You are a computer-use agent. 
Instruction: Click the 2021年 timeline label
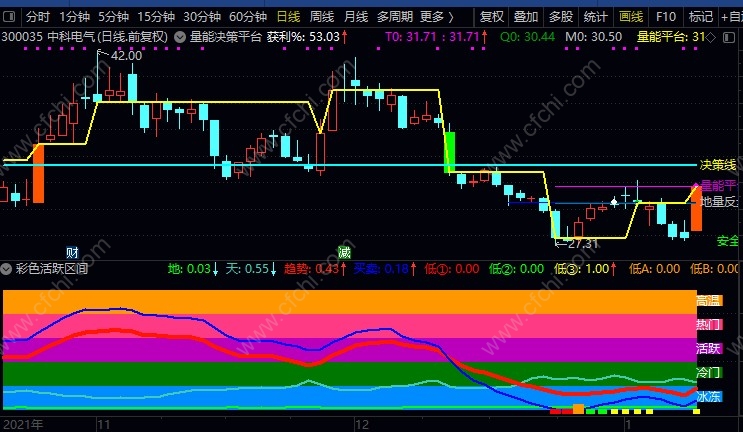point(22,424)
